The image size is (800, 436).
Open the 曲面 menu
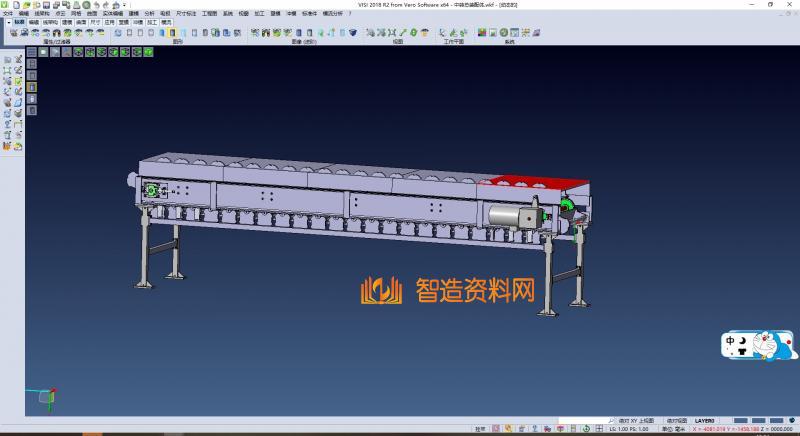[x=92, y=13]
